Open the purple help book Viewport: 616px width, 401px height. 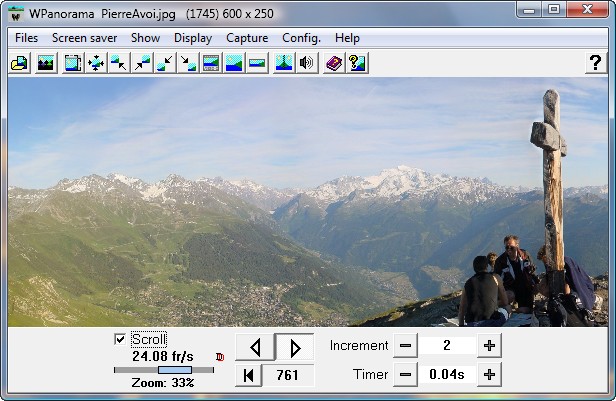tap(334, 63)
